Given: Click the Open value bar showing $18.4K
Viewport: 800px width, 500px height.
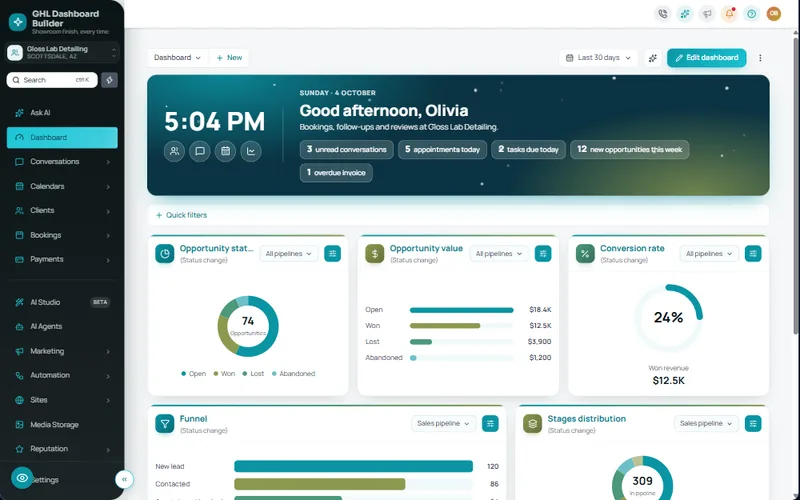Looking at the screenshot, I should click(462, 310).
